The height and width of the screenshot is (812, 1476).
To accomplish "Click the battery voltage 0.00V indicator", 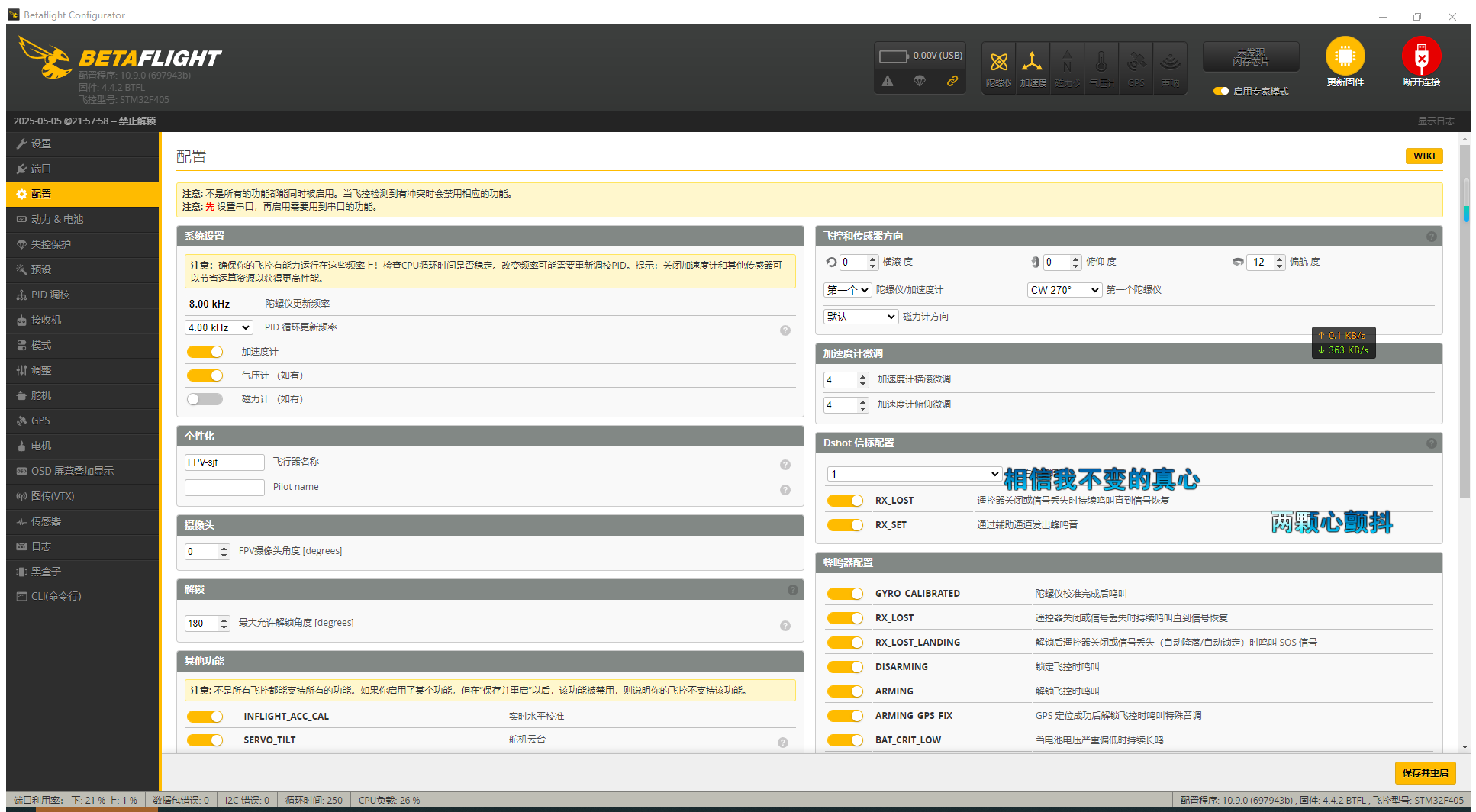I will 920,56.
